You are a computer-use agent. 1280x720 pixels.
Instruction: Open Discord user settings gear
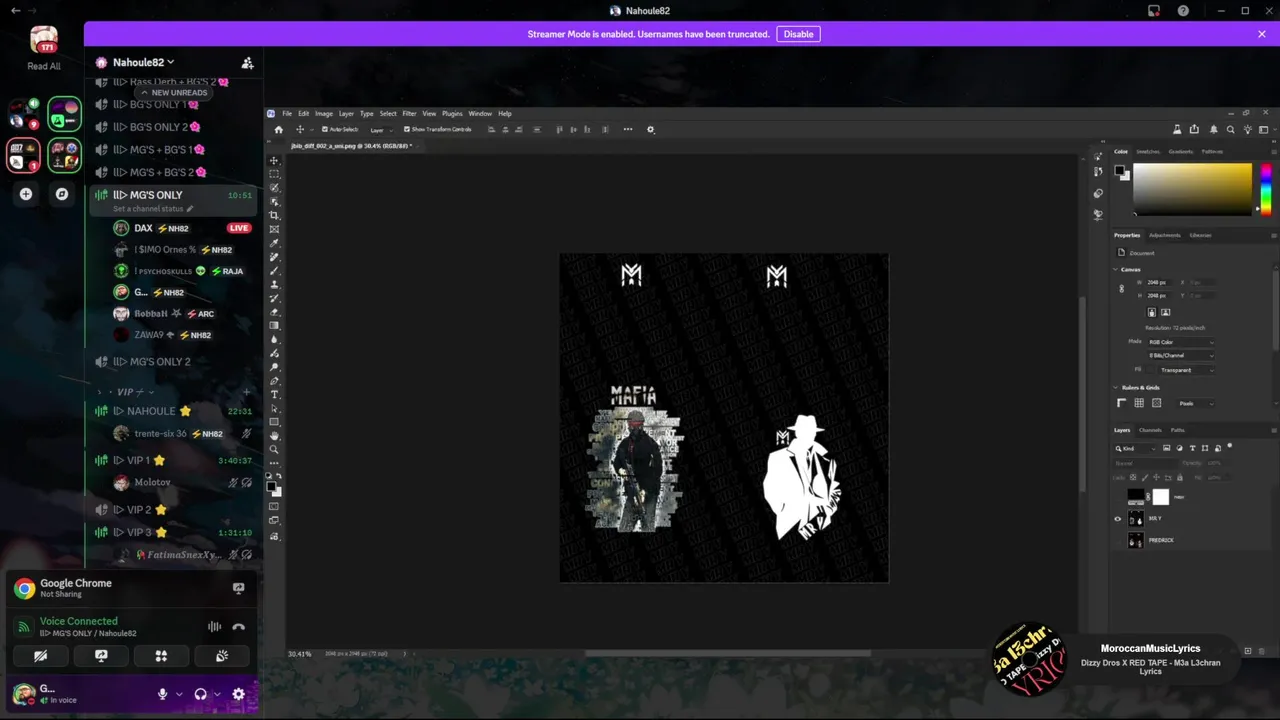(x=238, y=694)
